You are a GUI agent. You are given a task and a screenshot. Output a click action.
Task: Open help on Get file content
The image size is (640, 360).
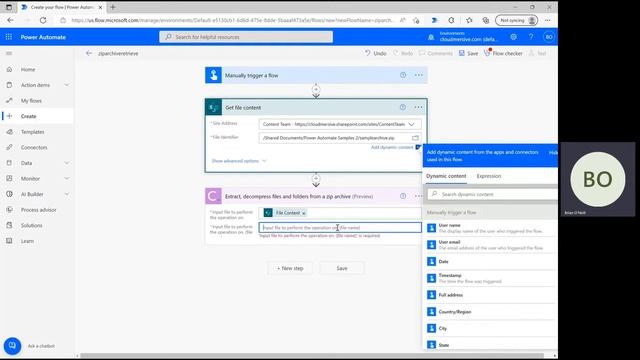tap(403, 107)
